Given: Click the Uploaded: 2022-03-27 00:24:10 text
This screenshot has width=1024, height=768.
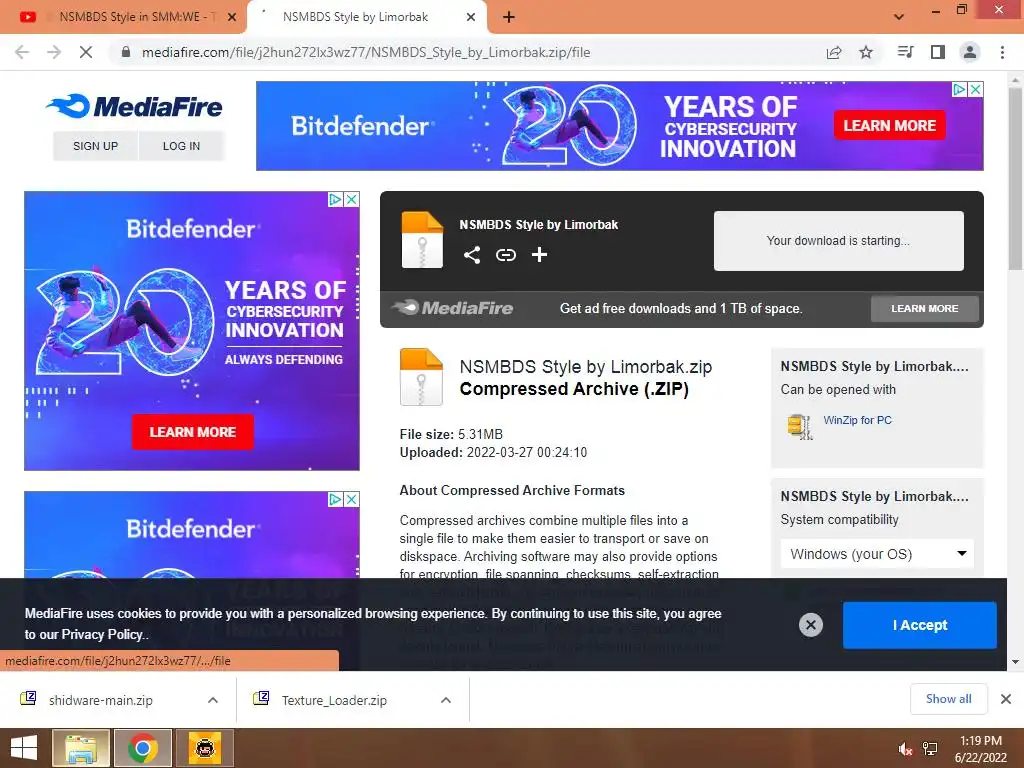Looking at the screenshot, I should tap(493, 453).
